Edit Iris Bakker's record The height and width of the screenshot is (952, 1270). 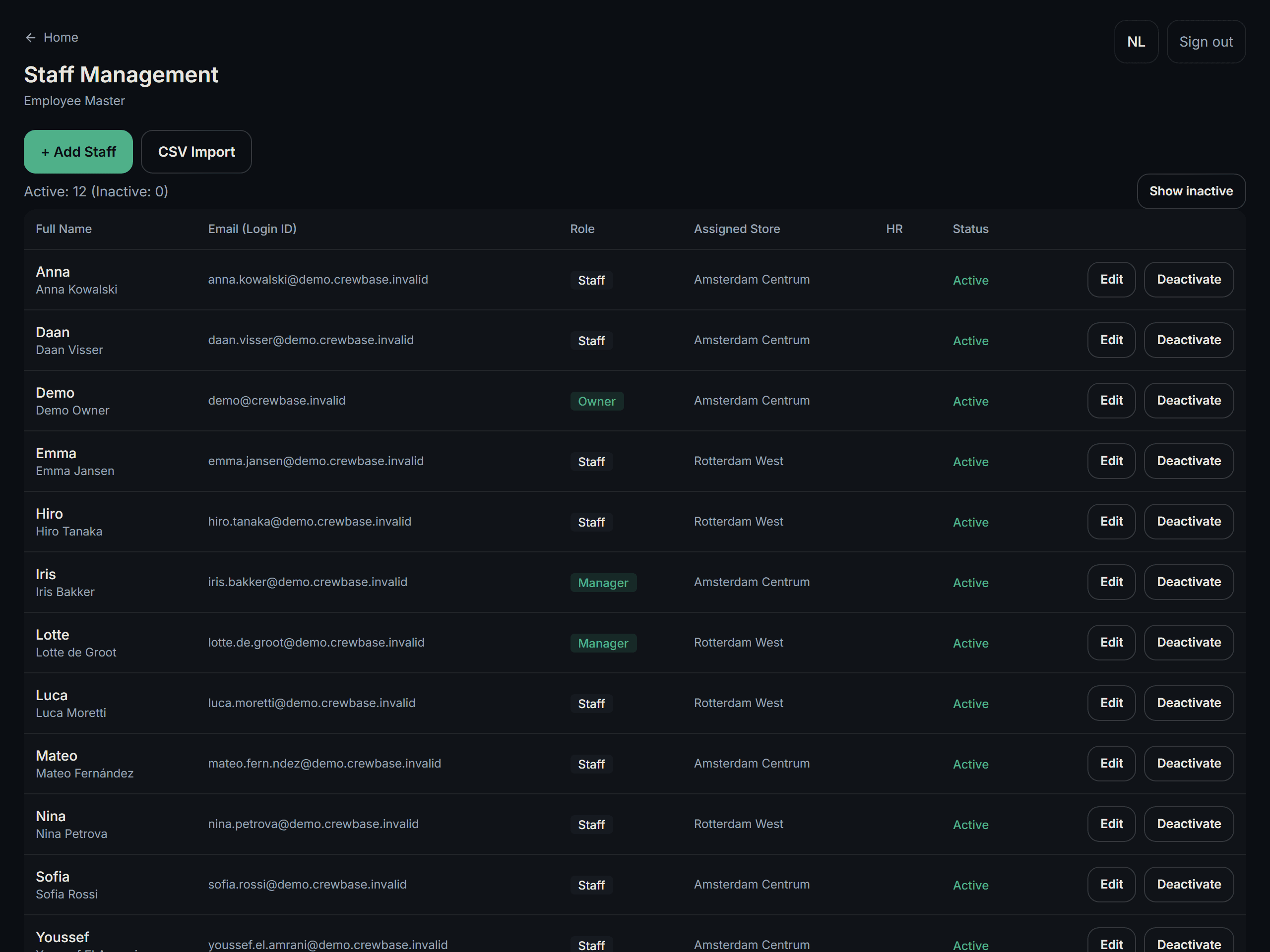pos(1111,582)
